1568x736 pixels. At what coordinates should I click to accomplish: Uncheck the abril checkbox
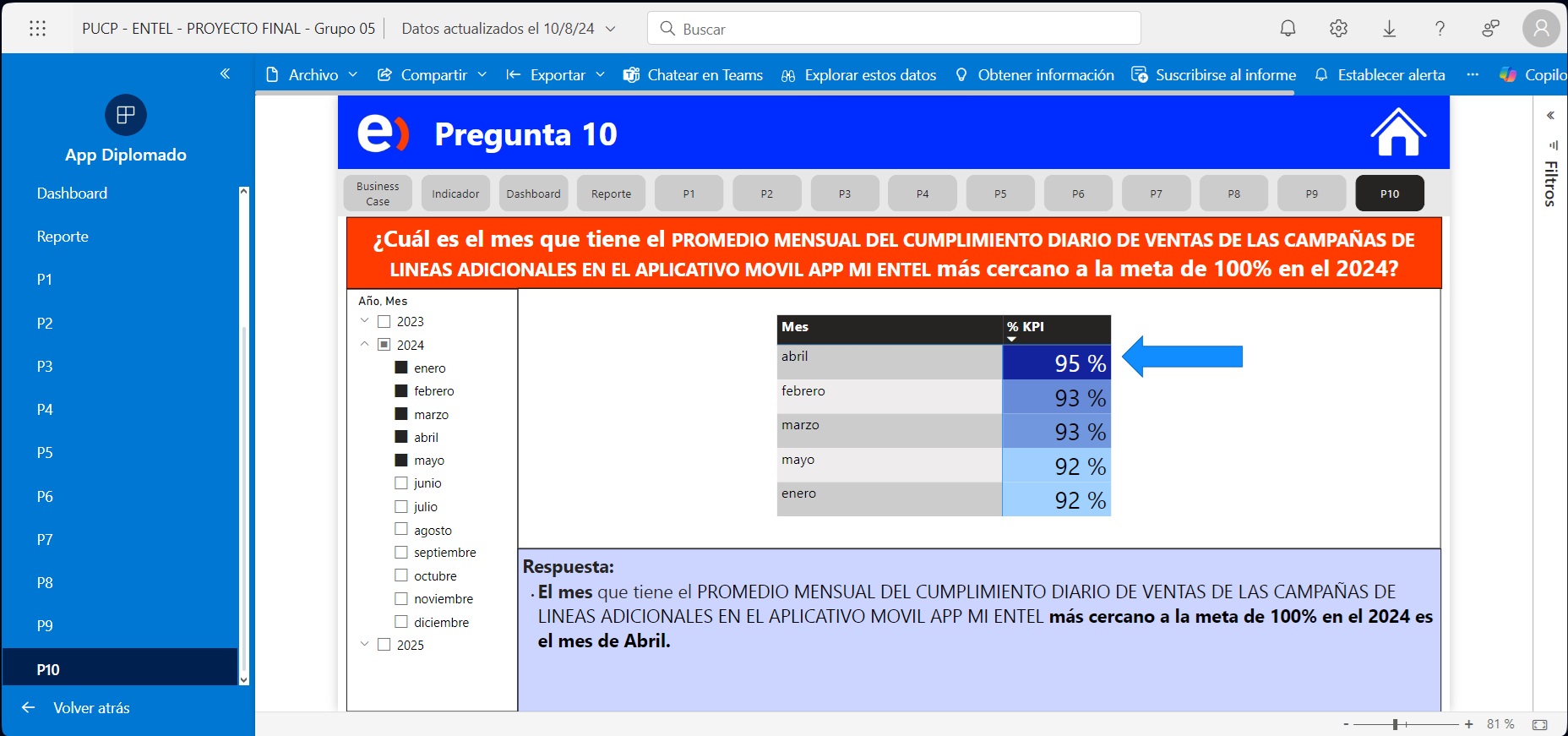coord(401,437)
